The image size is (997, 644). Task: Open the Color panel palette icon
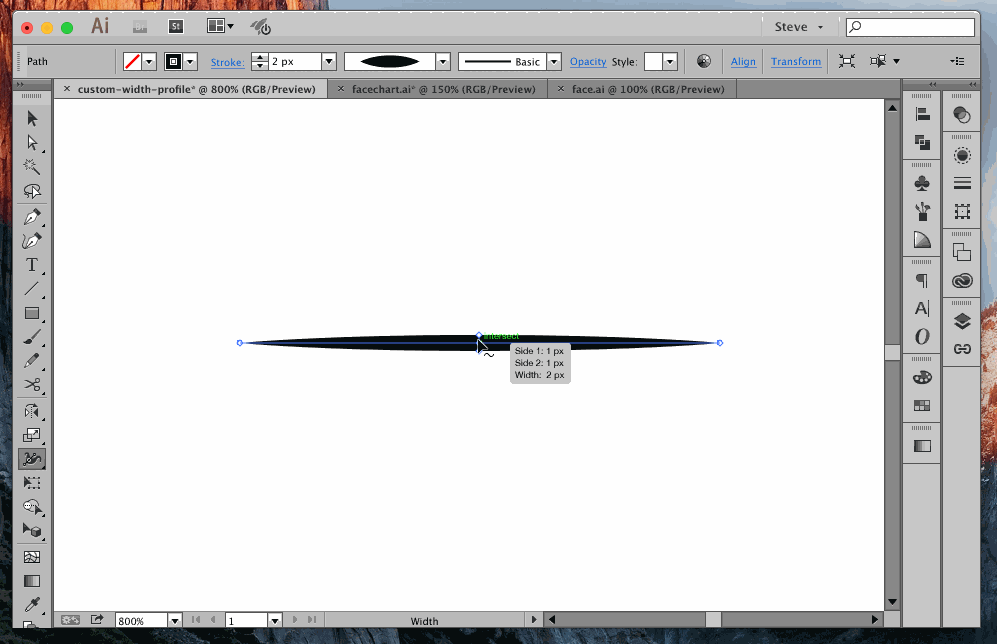coord(922,378)
